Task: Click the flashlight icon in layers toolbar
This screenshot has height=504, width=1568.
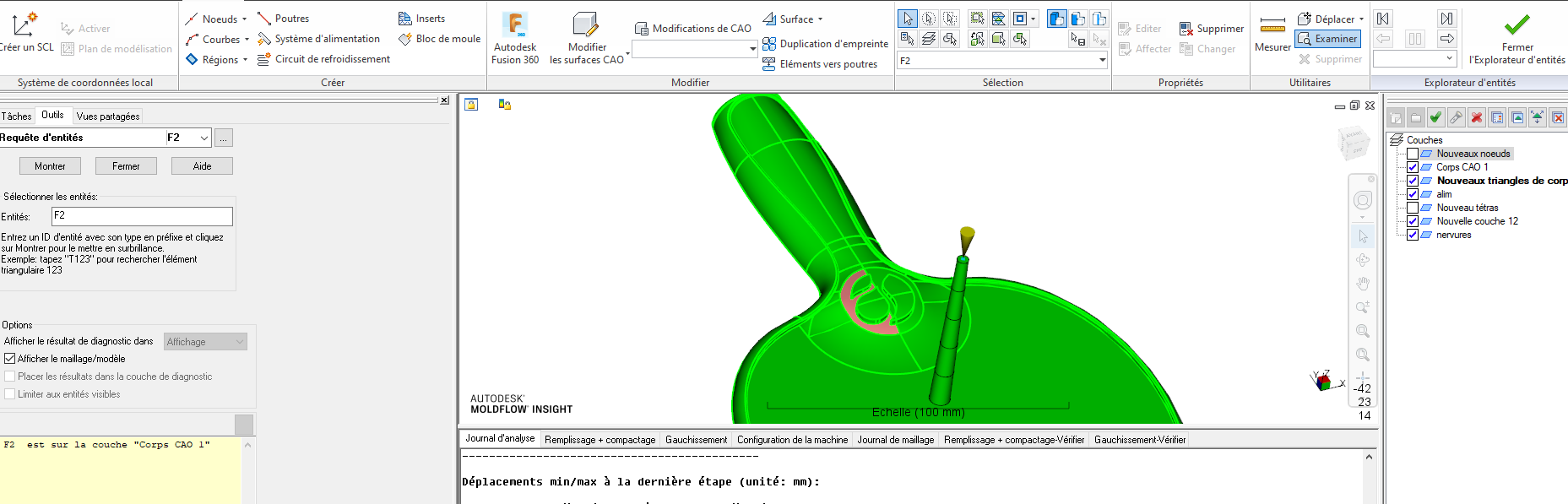Action: [1456, 117]
